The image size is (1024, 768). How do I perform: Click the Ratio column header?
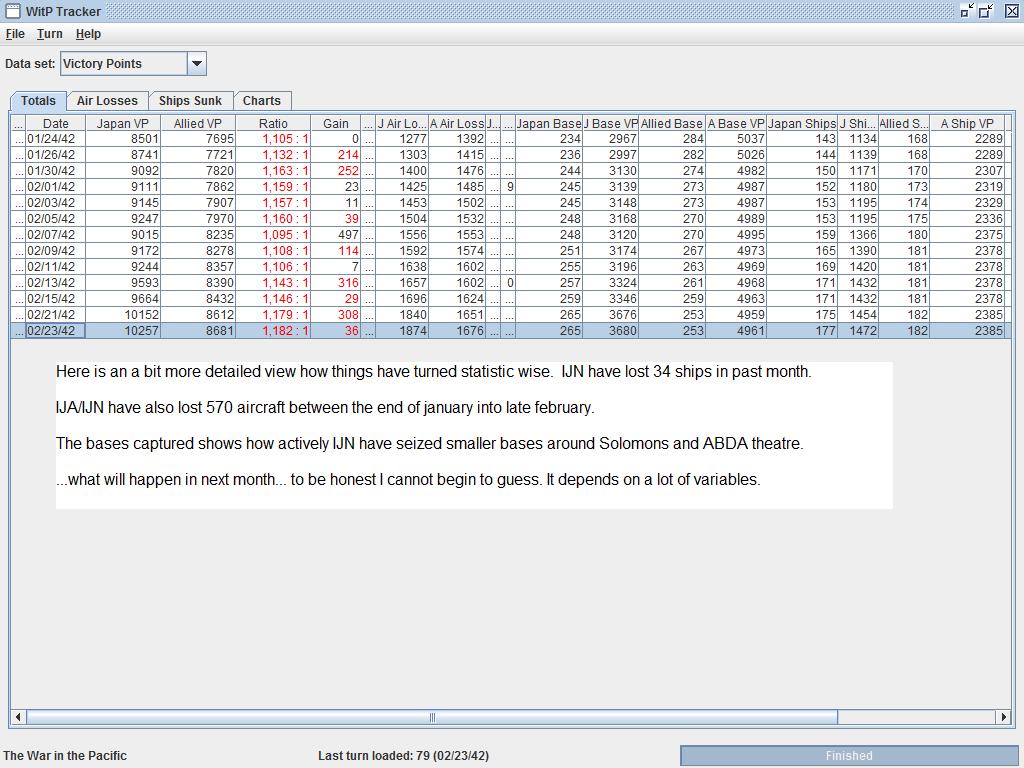pos(272,123)
